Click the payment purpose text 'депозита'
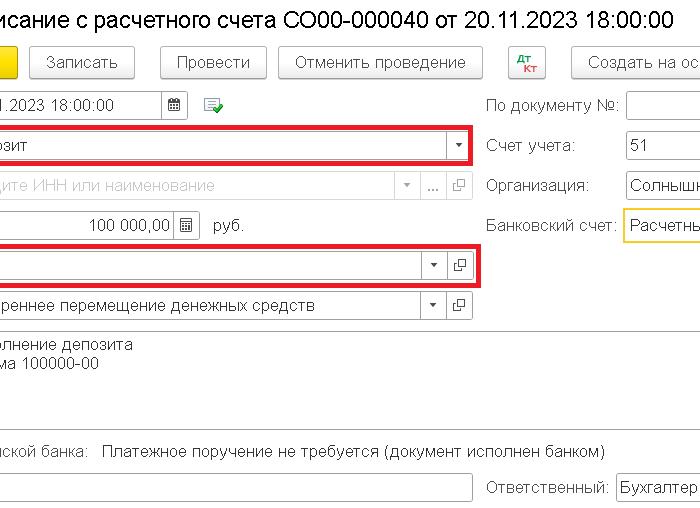This screenshot has width=700, height=508. pos(97,345)
